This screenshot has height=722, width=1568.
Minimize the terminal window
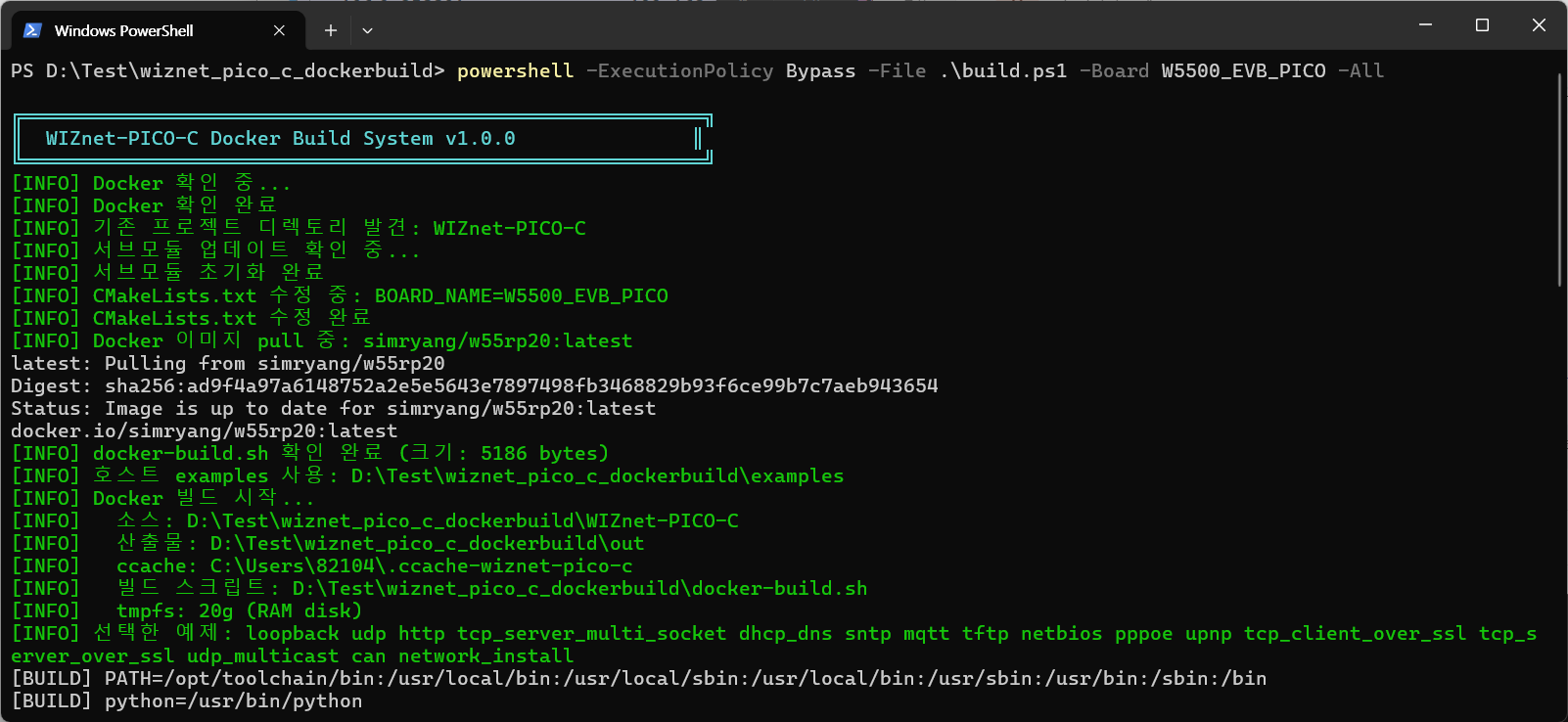point(1425,24)
